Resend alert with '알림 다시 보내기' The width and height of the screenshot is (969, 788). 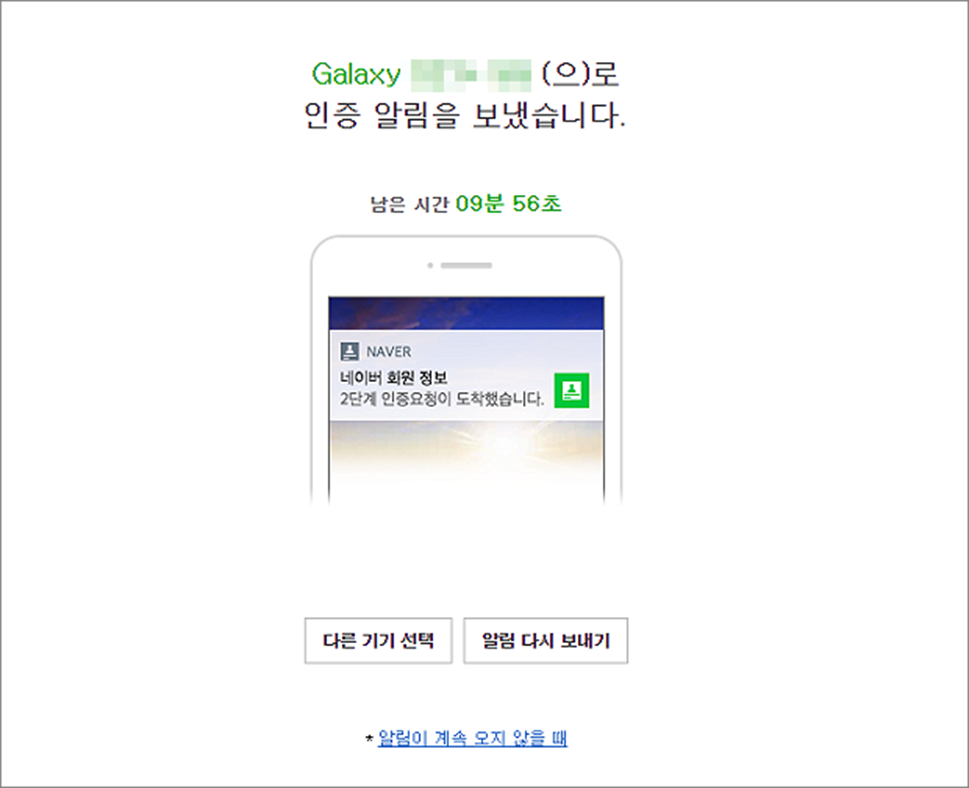[546, 640]
